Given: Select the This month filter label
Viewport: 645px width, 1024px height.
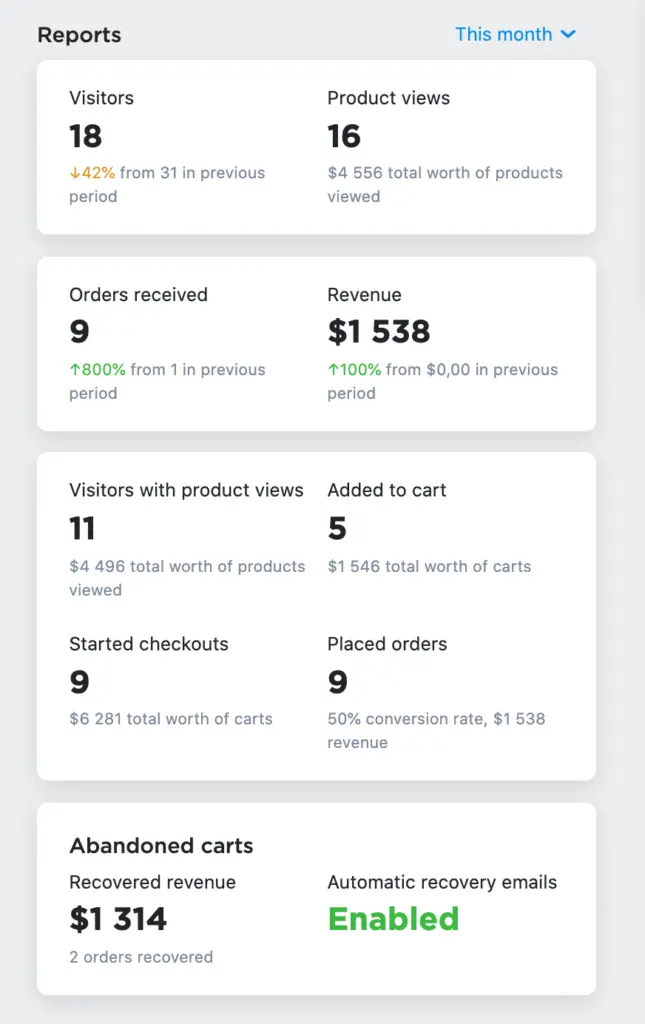Looking at the screenshot, I should (504, 34).
